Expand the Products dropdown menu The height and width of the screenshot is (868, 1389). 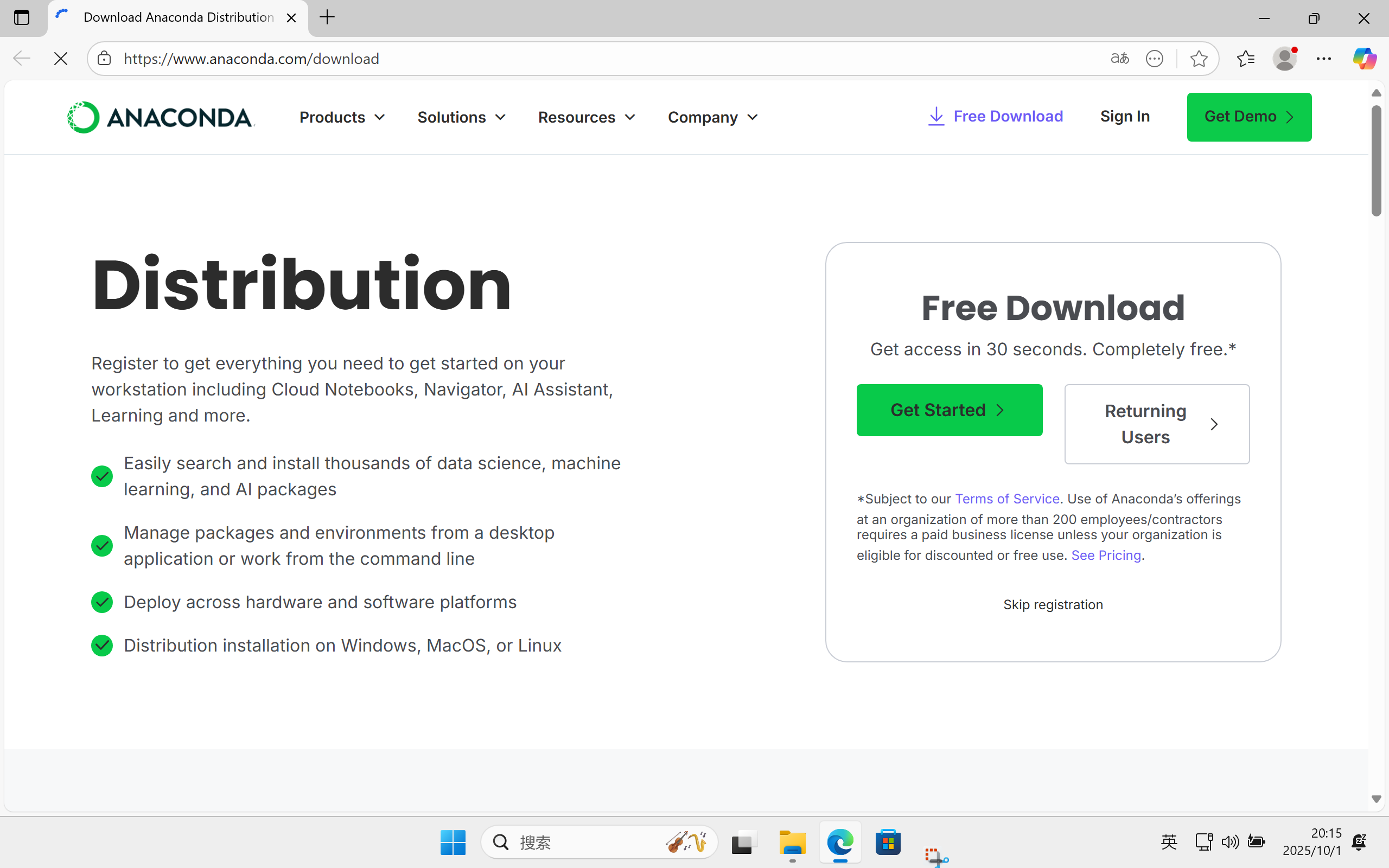[x=342, y=117]
